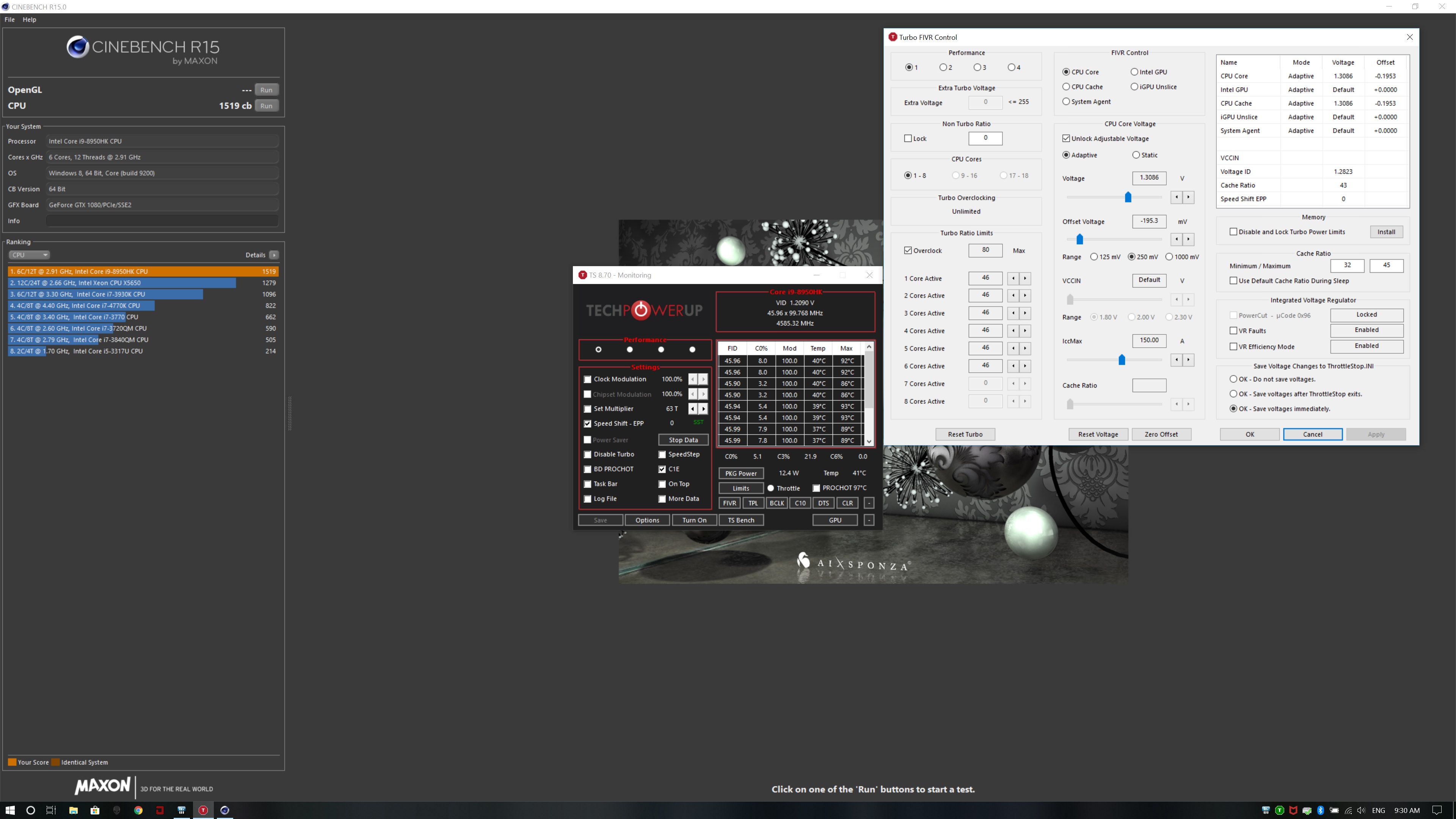Image resolution: width=1456 pixels, height=819 pixels.
Task: Uncheck Unlock Adjustable Voltage
Action: (x=1066, y=138)
